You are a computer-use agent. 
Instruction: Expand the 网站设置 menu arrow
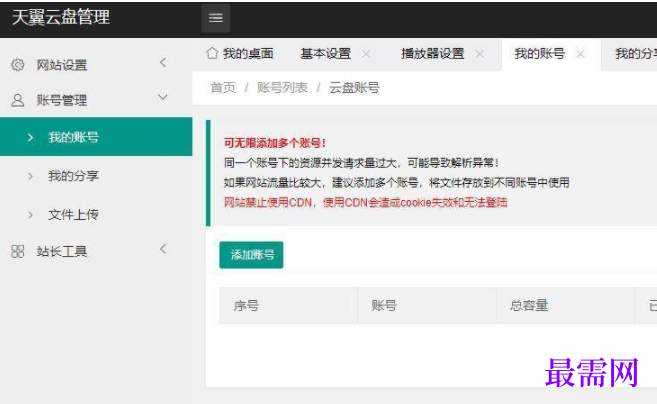coord(163,63)
